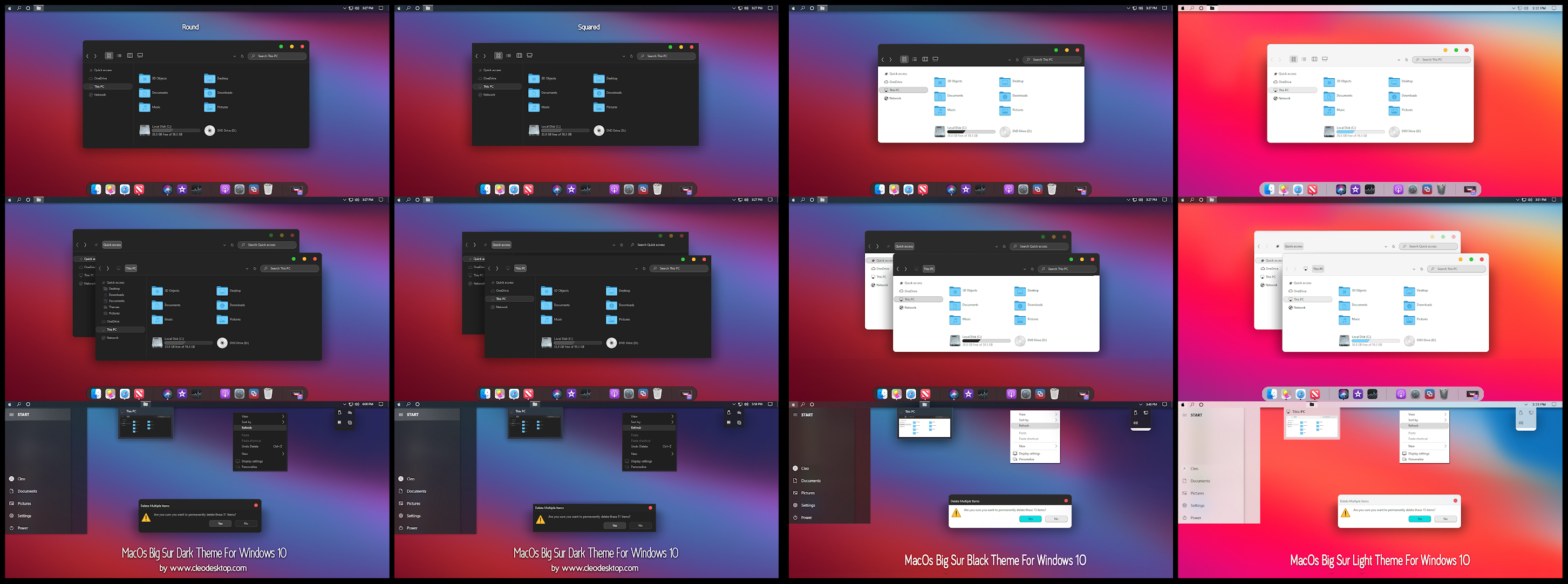Choose Personalize in Light theme context menu

[1416, 459]
